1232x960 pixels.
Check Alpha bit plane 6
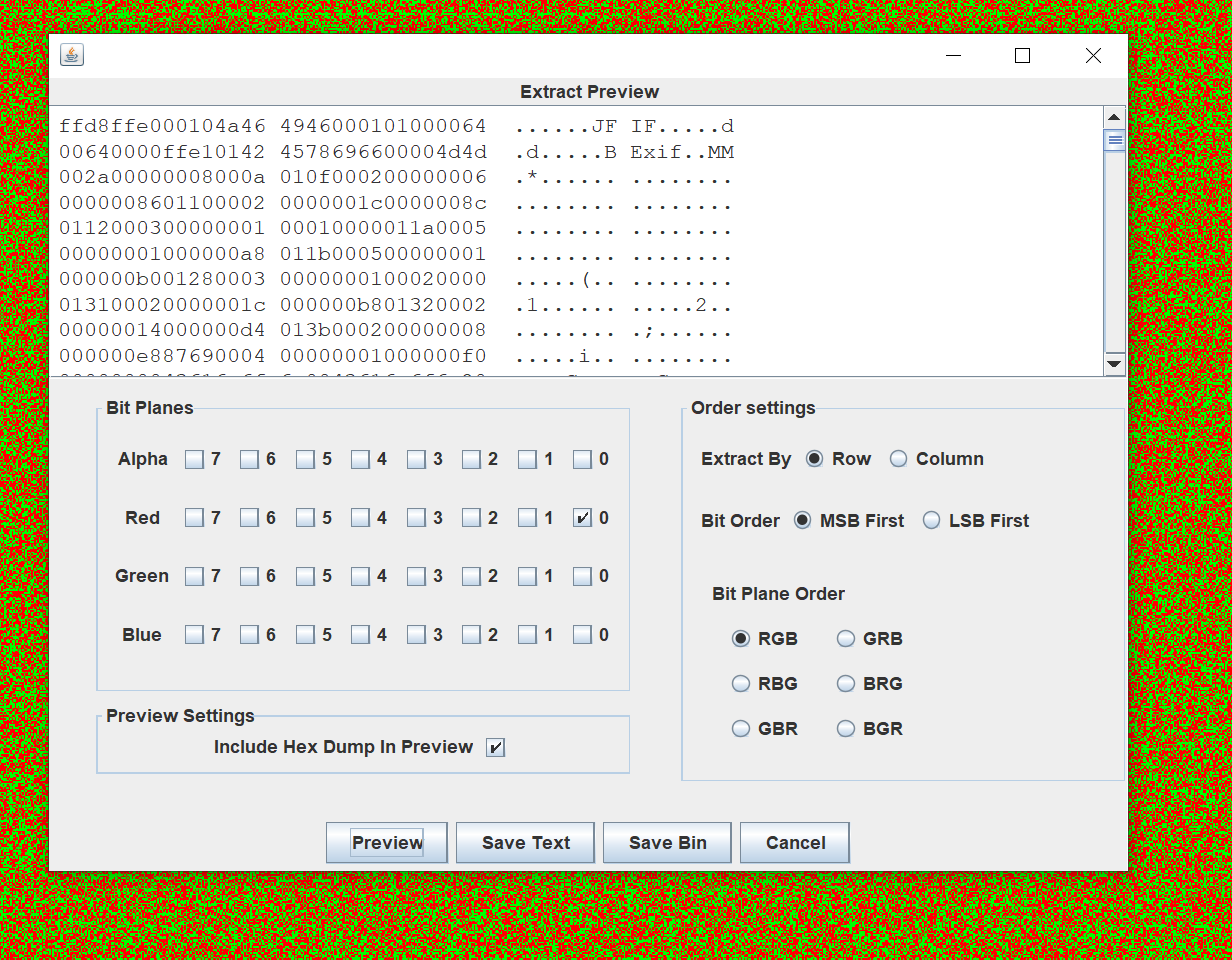coord(250,460)
